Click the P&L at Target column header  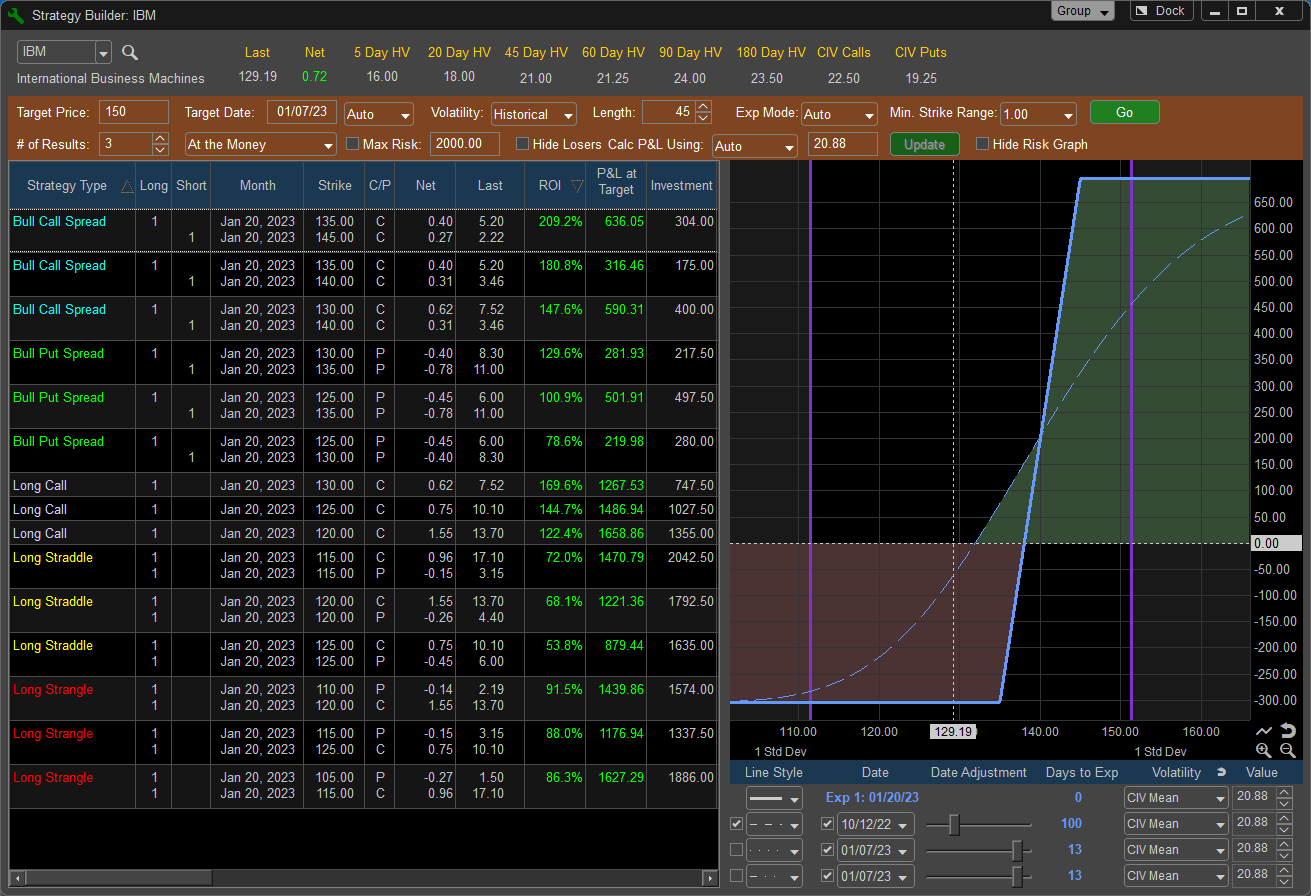click(x=616, y=186)
